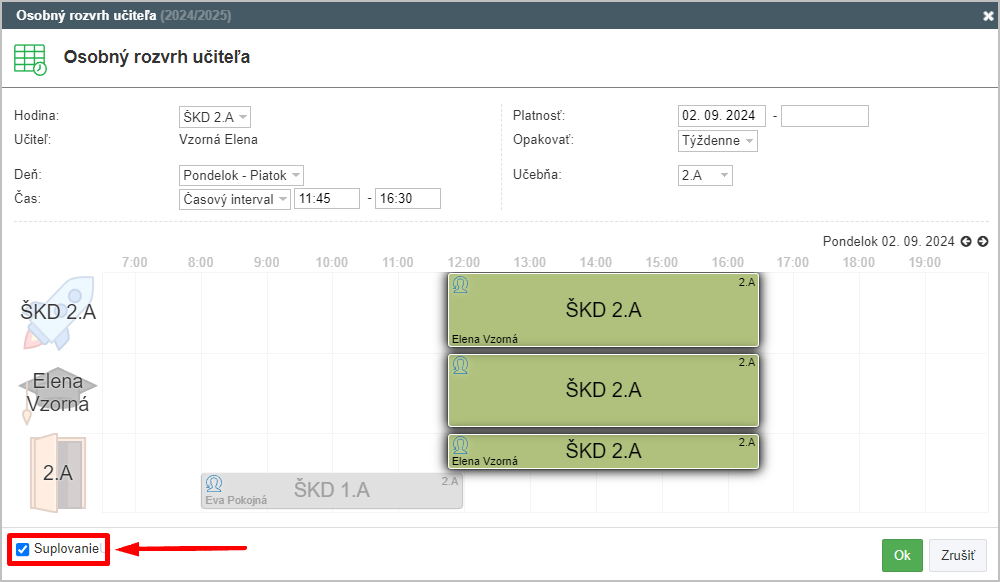Viewport: 1000px width, 582px height.
Task: Open the Opakovať dropdown Týždenne
Action: pyautogui.click(x=717, y=141)
